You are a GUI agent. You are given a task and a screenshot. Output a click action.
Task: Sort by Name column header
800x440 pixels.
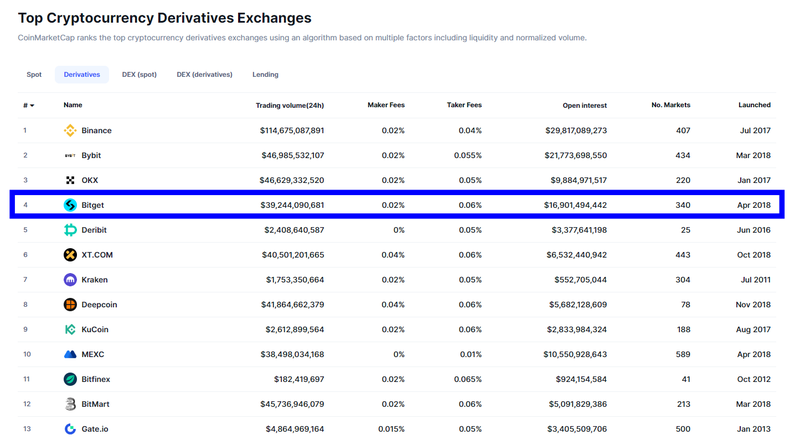pos(73,105)
